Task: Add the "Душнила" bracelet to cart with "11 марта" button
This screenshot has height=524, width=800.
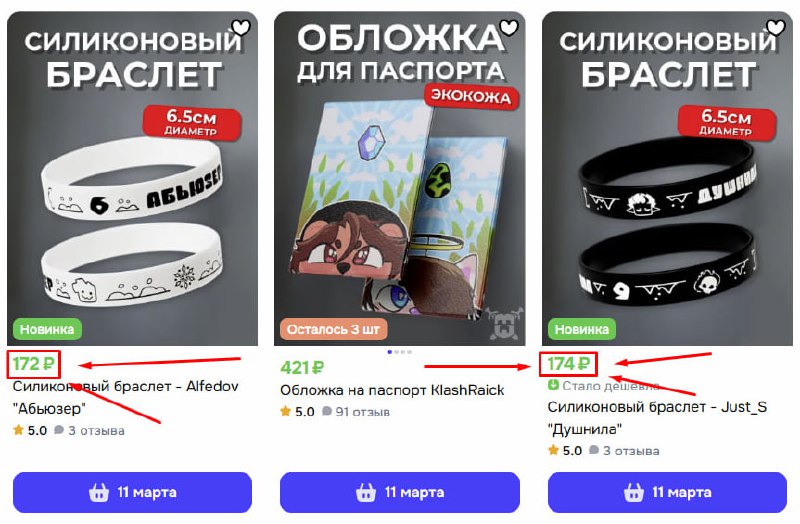Action: (667, 492)
